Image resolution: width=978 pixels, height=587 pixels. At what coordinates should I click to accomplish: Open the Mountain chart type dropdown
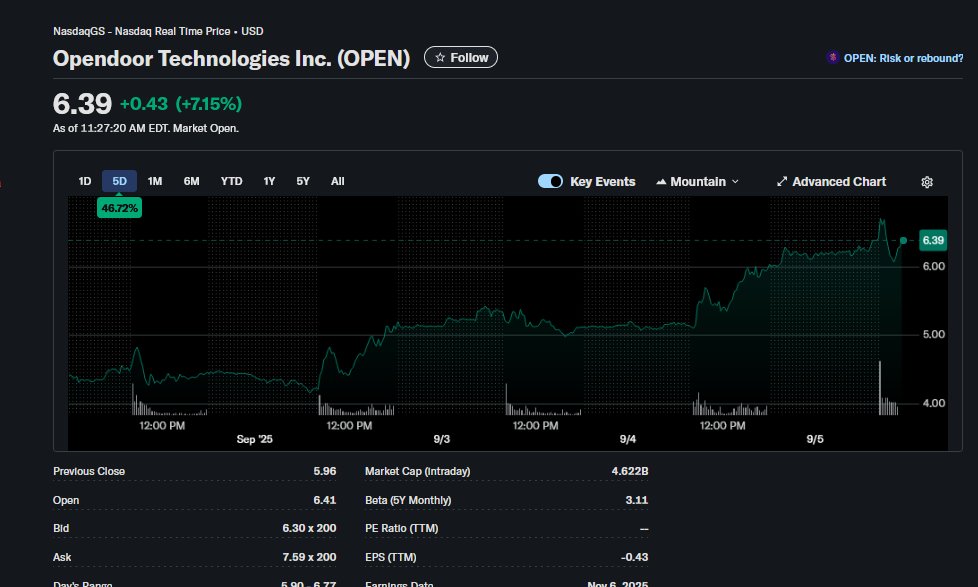(x=697, y=182)
